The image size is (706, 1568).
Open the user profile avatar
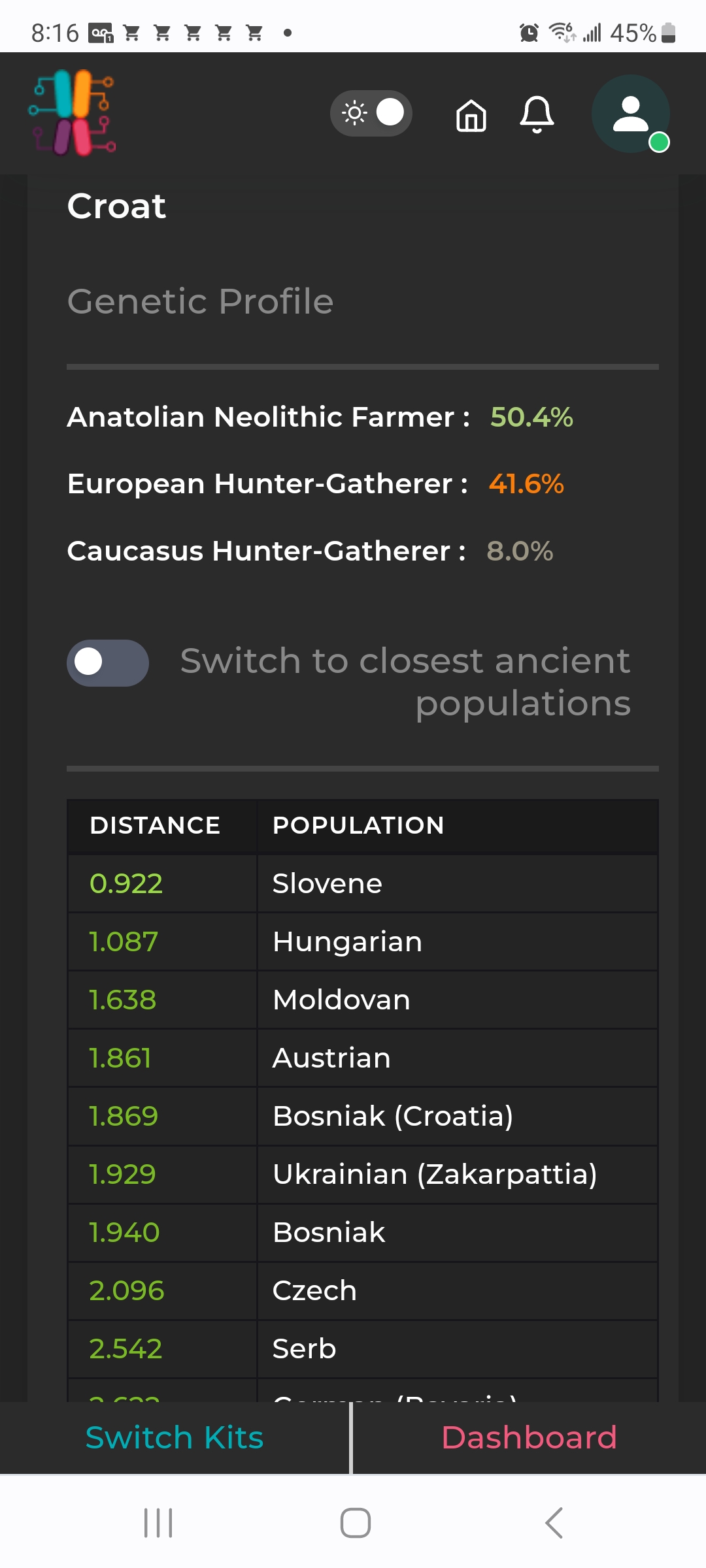pyautogui.click(x=631, y=114)
